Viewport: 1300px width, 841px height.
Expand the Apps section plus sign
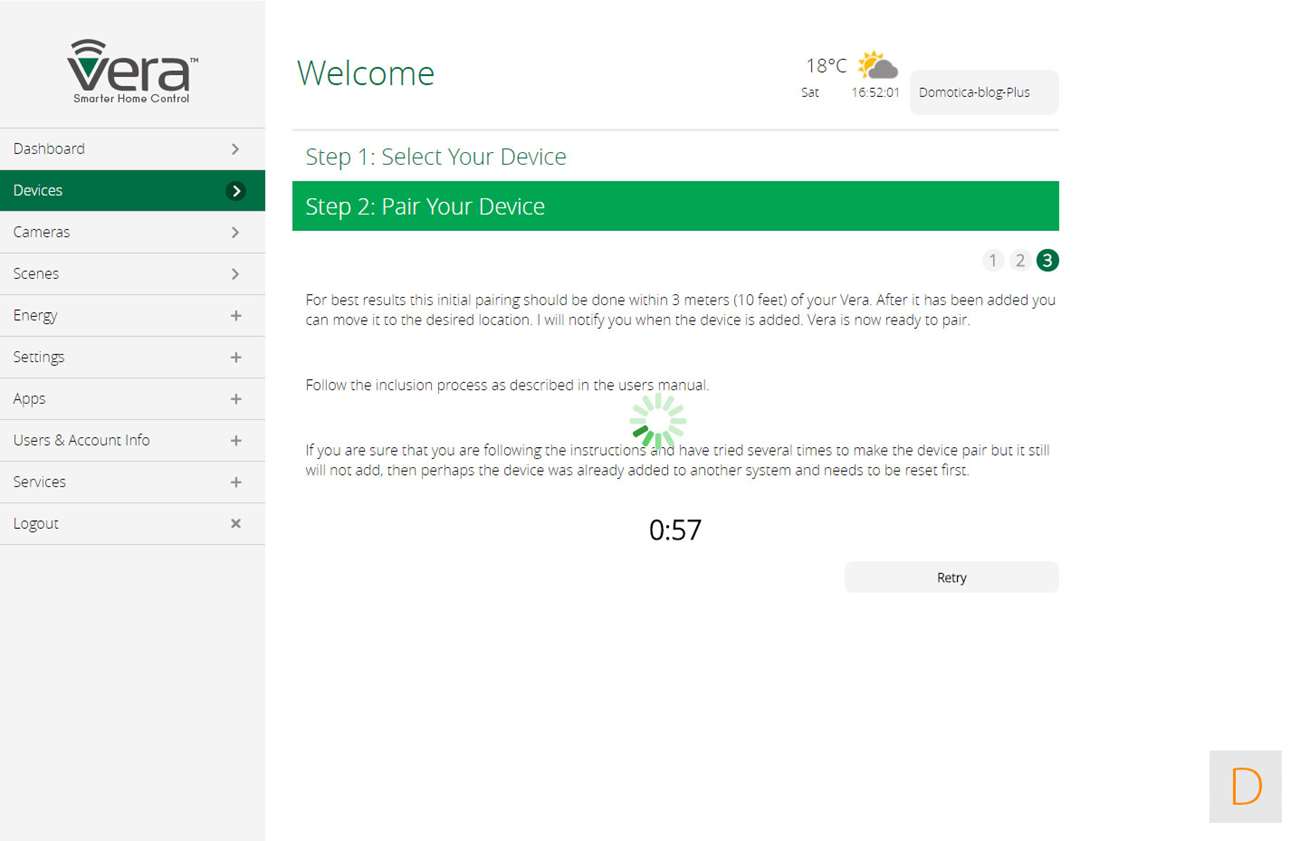[236, 399]
